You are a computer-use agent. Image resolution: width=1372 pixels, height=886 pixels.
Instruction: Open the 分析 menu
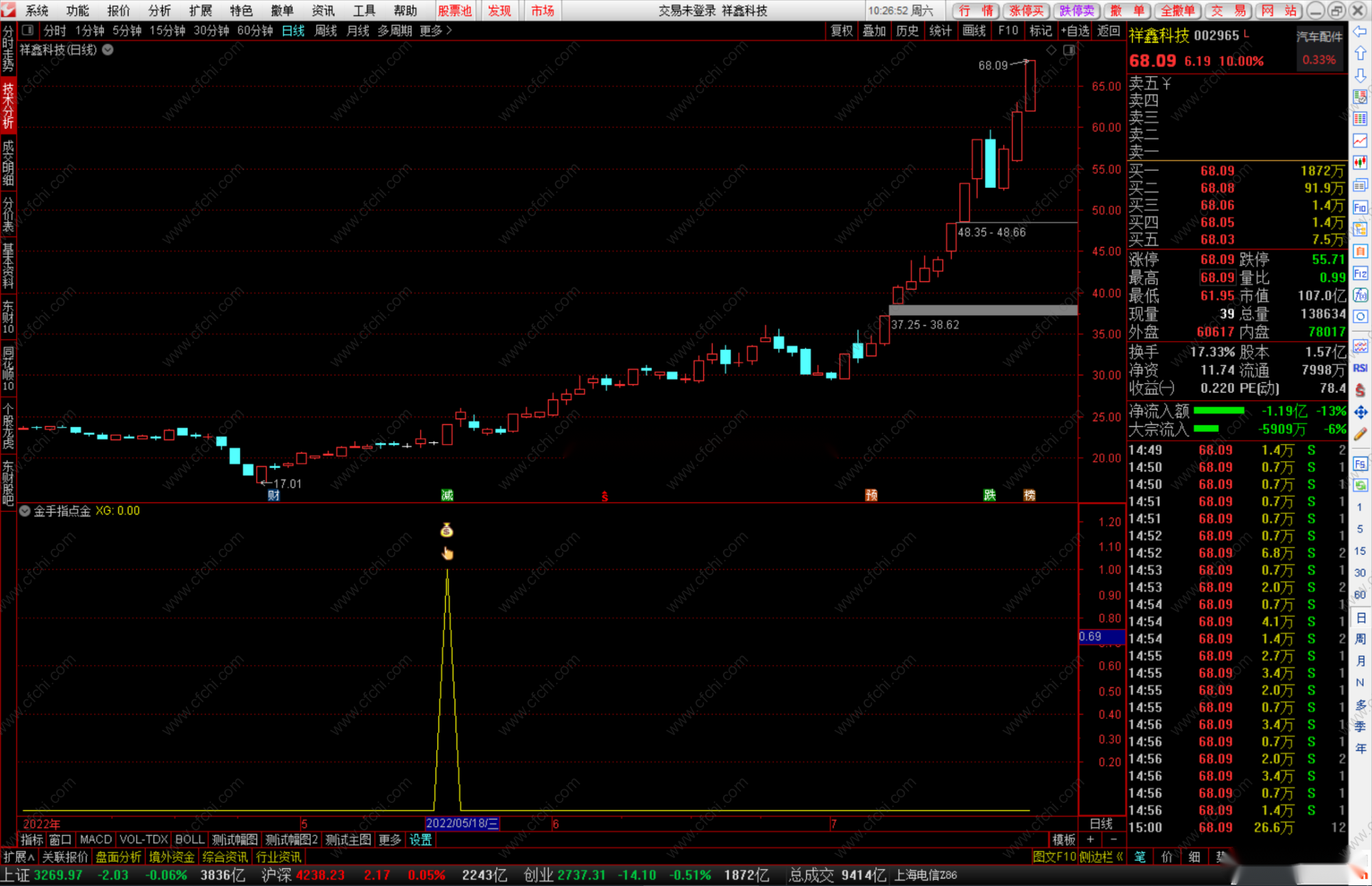coord(159,10)
